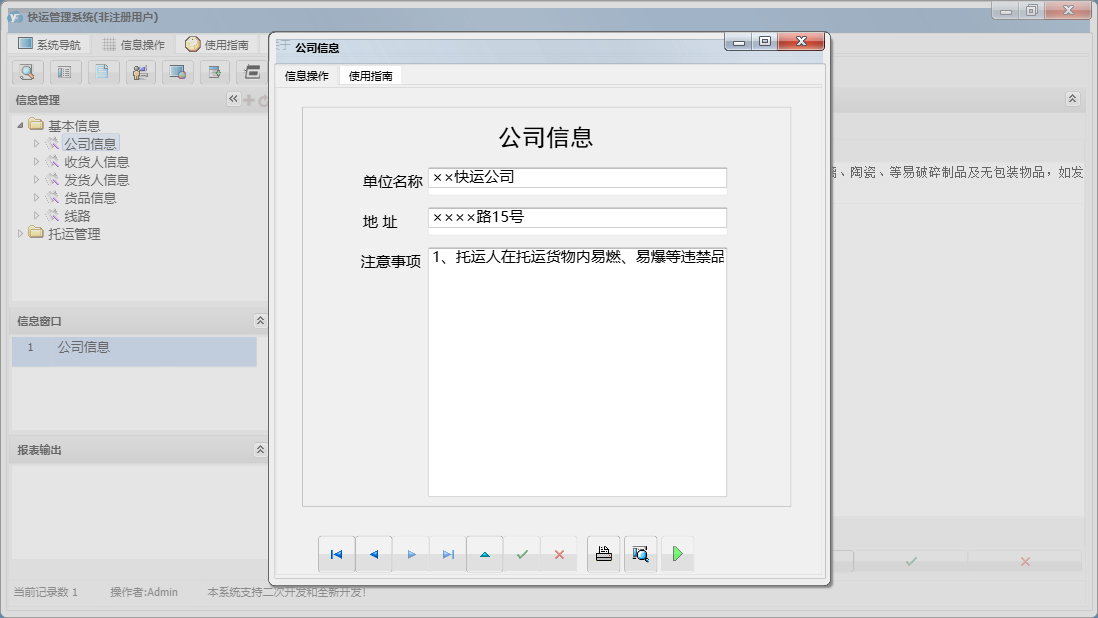Open print preview in the company info dialog

tap(640, 553)
